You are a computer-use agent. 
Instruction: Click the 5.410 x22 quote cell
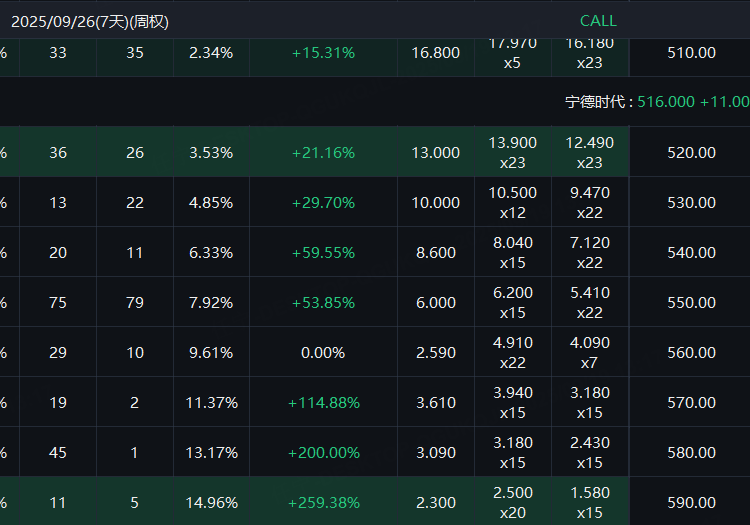(590, 303)
